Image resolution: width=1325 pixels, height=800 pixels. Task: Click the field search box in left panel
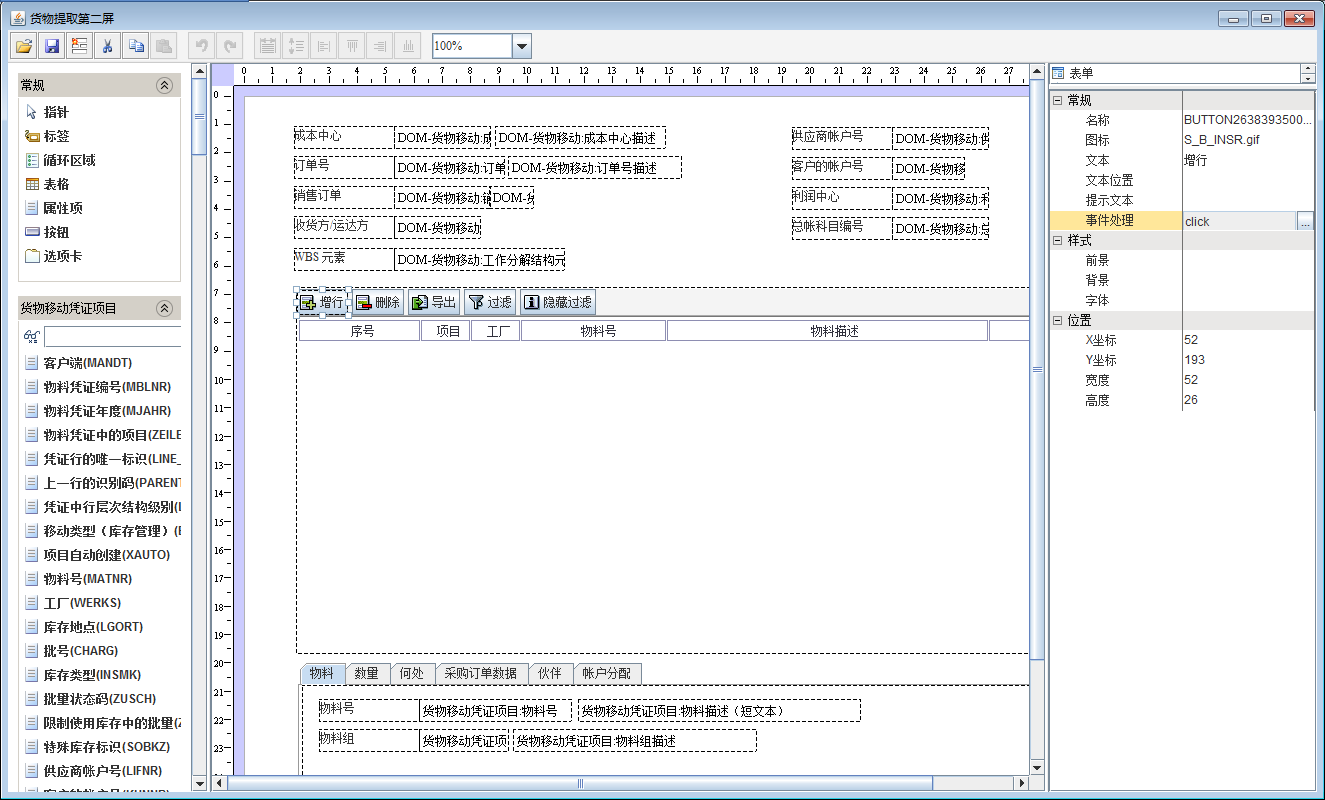click(112, 336)
